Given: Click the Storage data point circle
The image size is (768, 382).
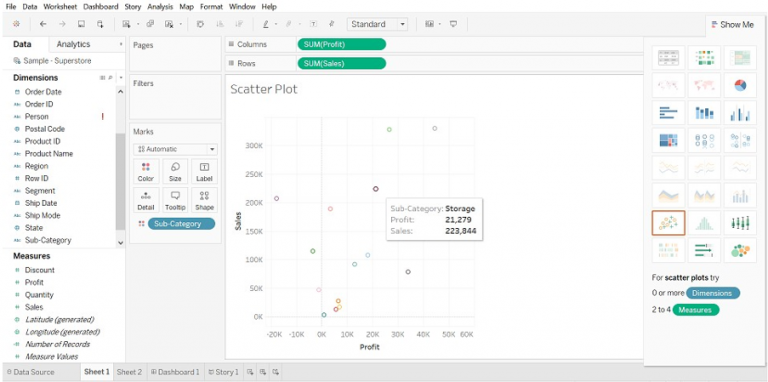Looking at the screenshot, I should (x=376, y=189).
